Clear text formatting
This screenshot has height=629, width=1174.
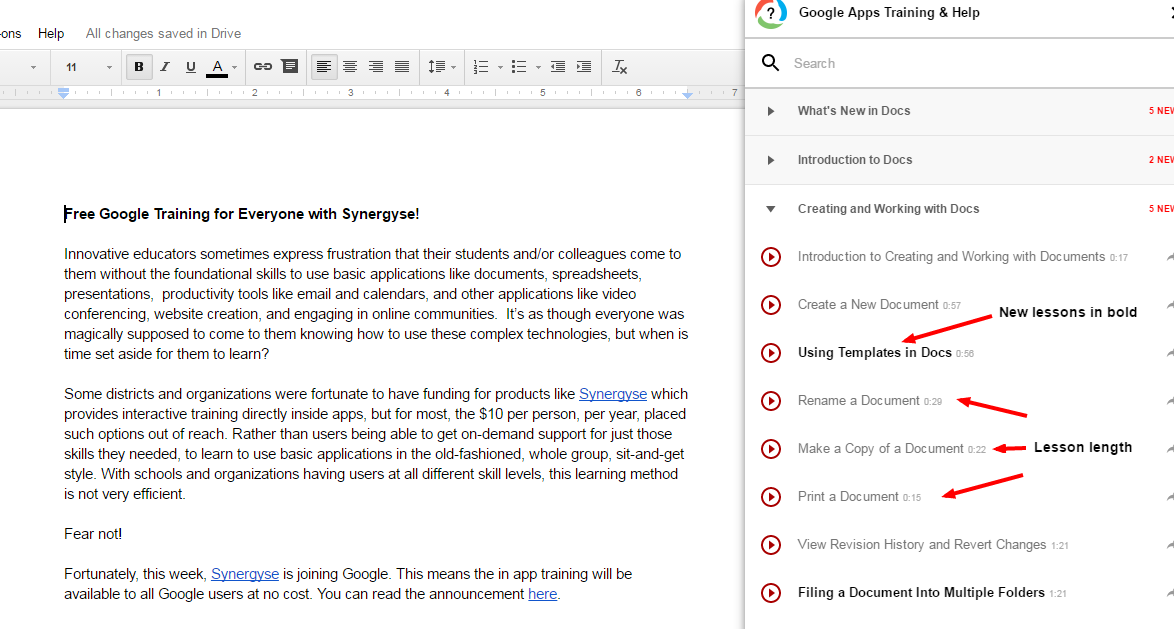tap(620, 67)
